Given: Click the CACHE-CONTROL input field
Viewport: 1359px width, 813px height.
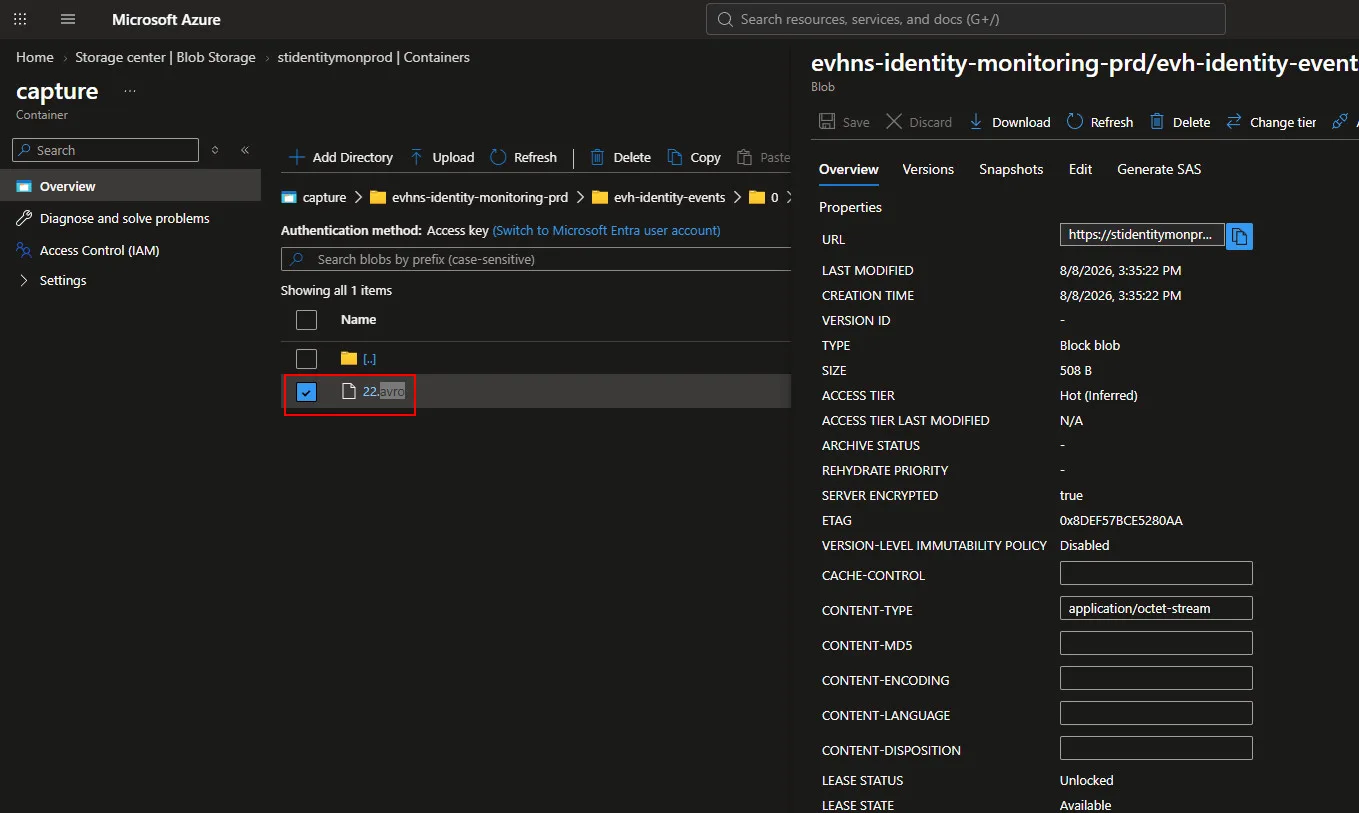Looking at the screenshot, I should tap(1156, 573).
